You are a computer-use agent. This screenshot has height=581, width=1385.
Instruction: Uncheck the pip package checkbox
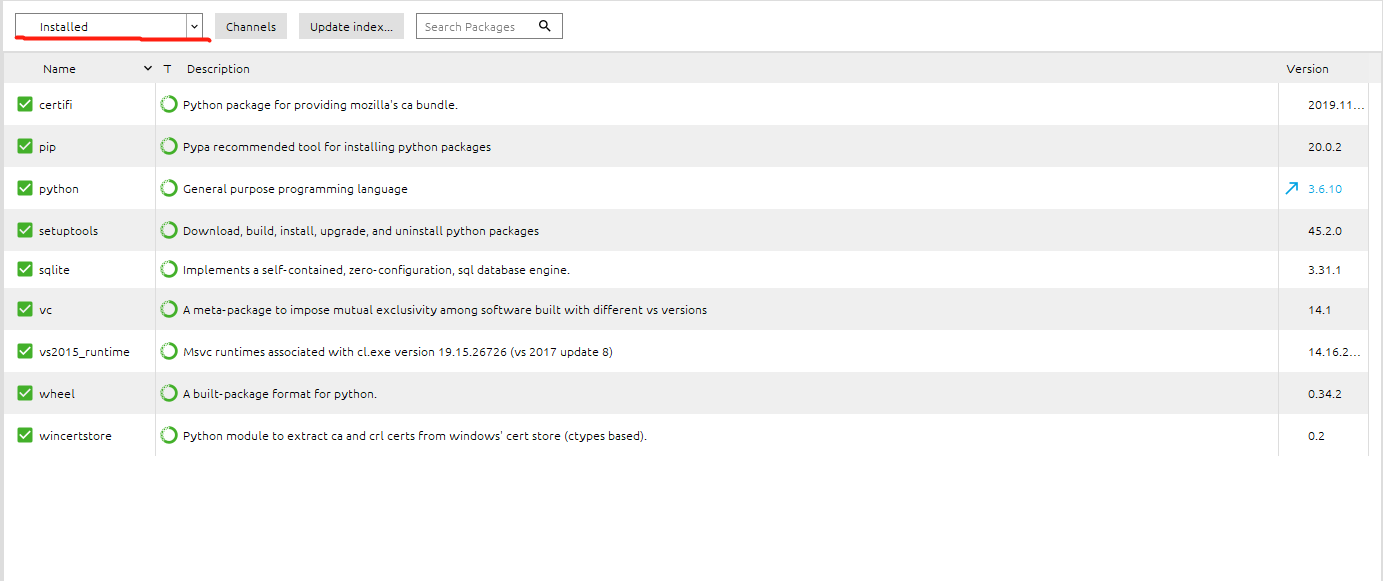(25, 146)
